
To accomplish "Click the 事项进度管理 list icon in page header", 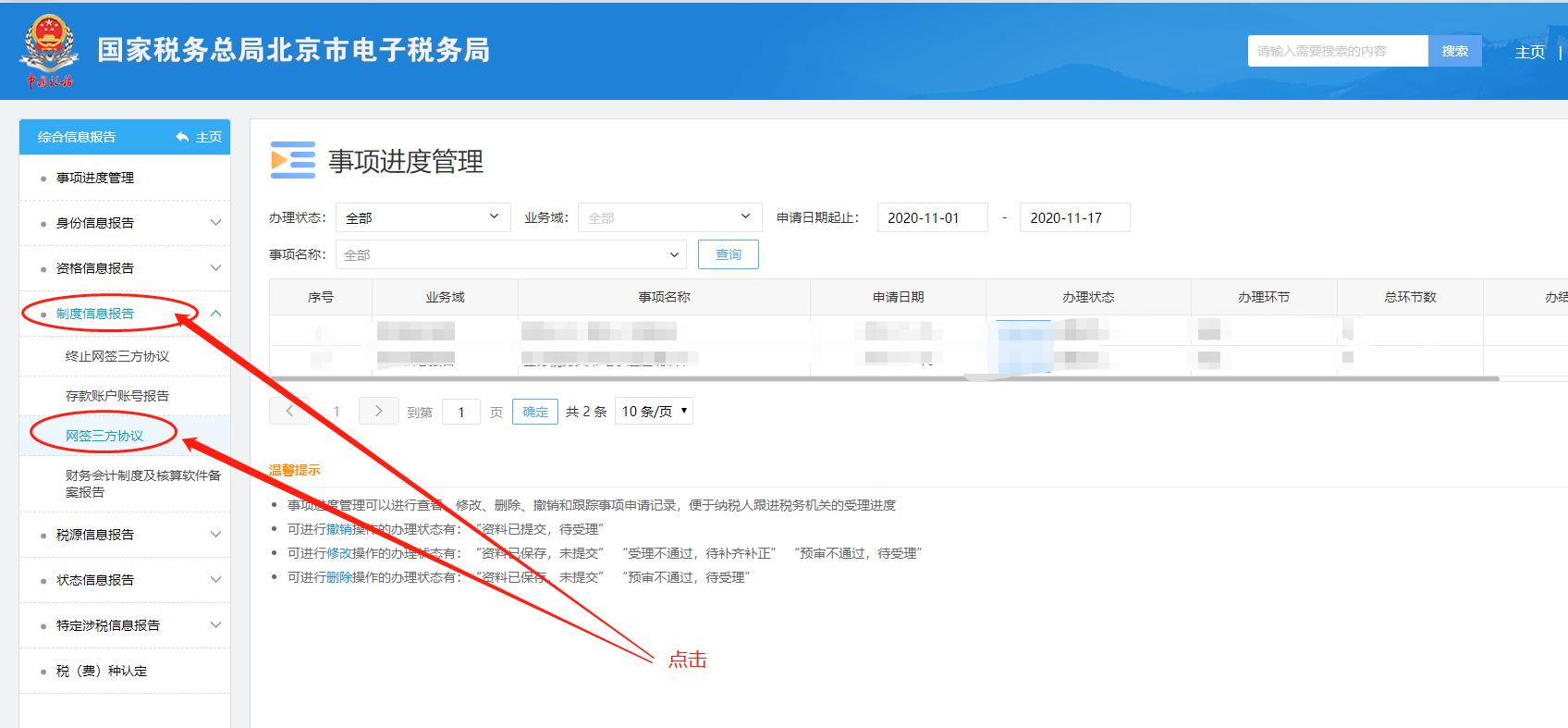I will point(292,160).
